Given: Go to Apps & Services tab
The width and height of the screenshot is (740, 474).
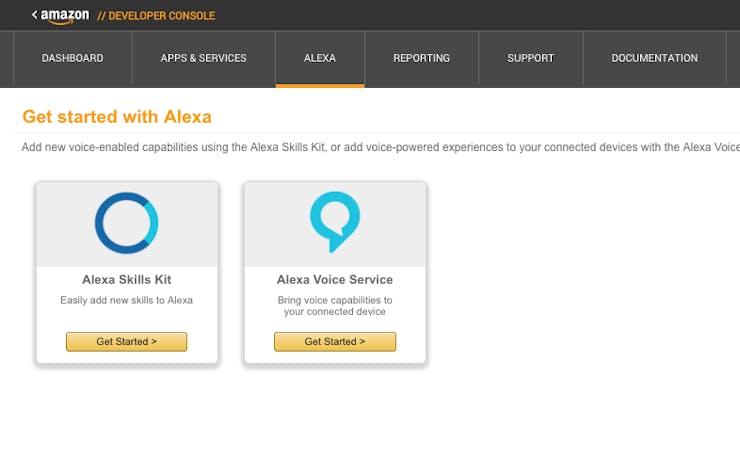Looking at the screenshot, I should pyautogui.click(x=203, y=59).
